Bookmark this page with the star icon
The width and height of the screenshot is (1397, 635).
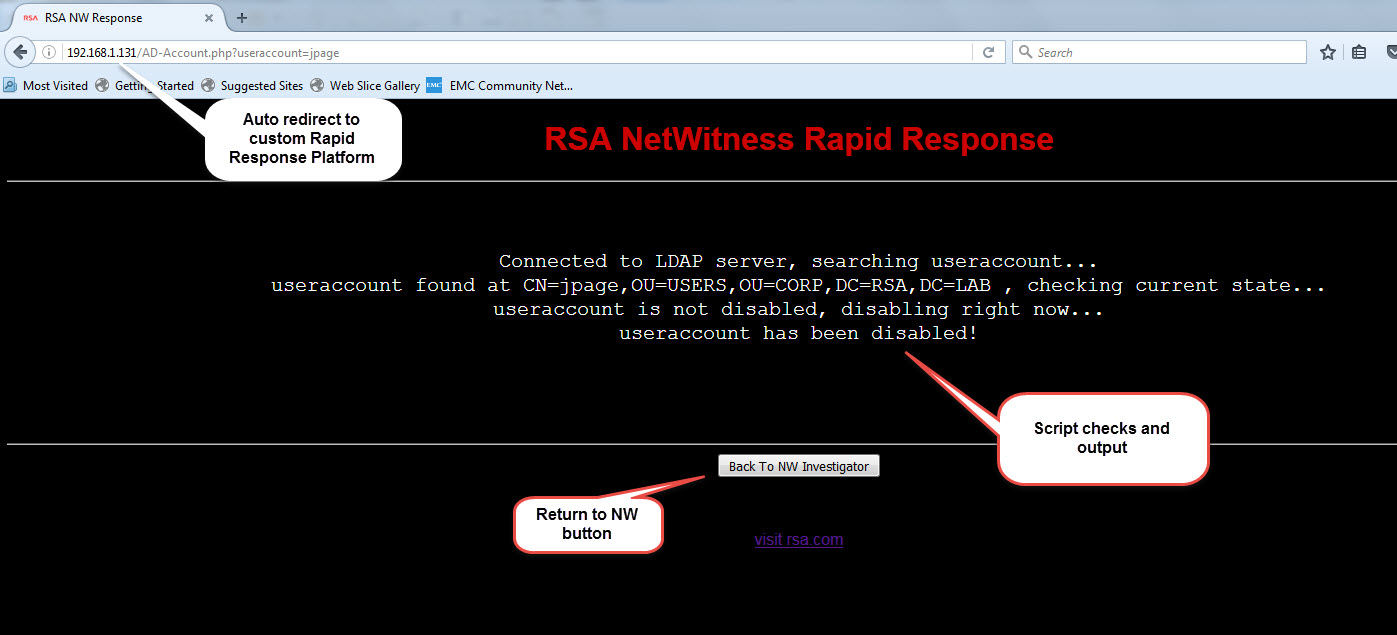tap(1327, 53)
